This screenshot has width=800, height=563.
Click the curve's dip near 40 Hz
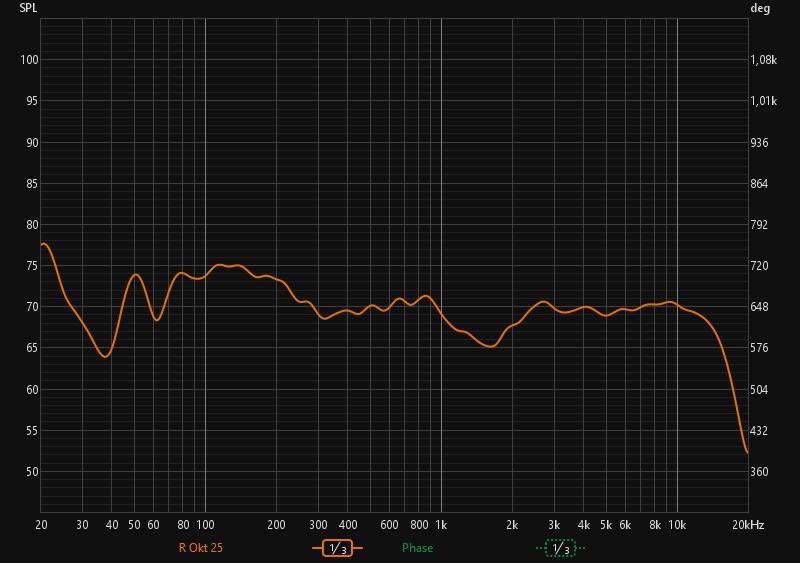[105, 356]
